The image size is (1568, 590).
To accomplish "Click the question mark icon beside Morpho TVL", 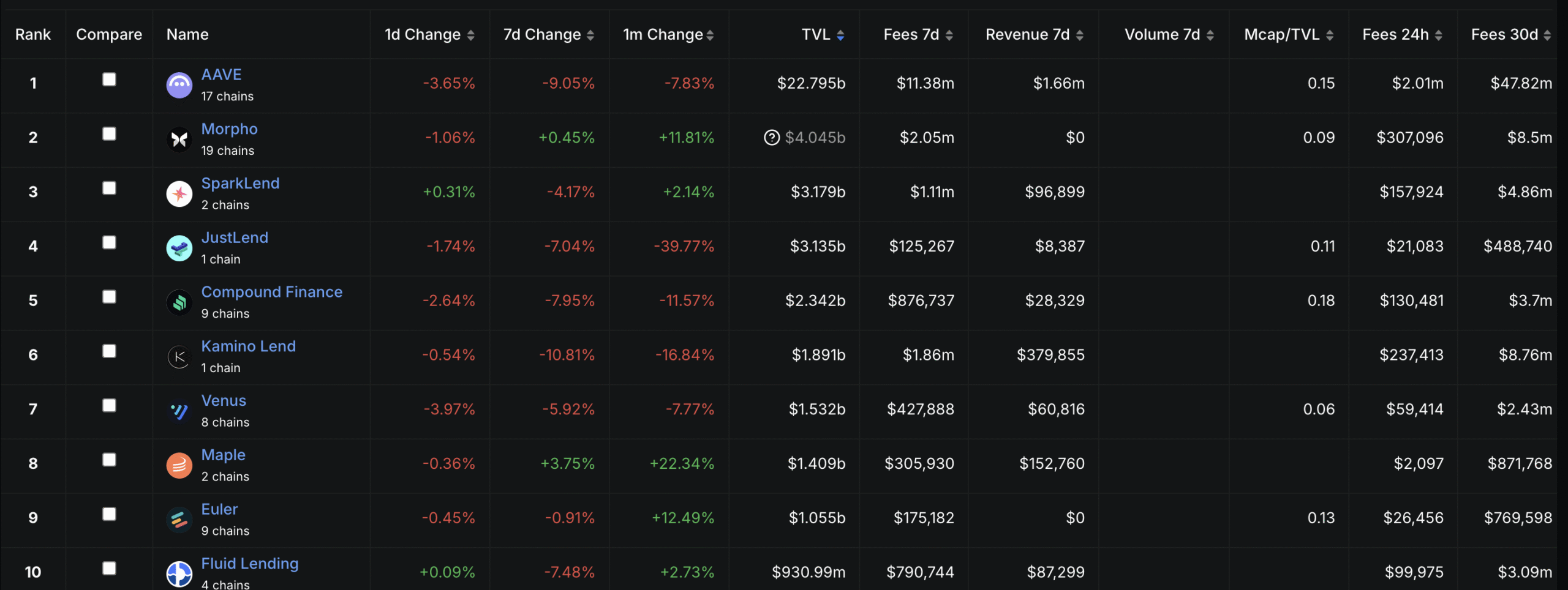I will click(x=772, y=138).
